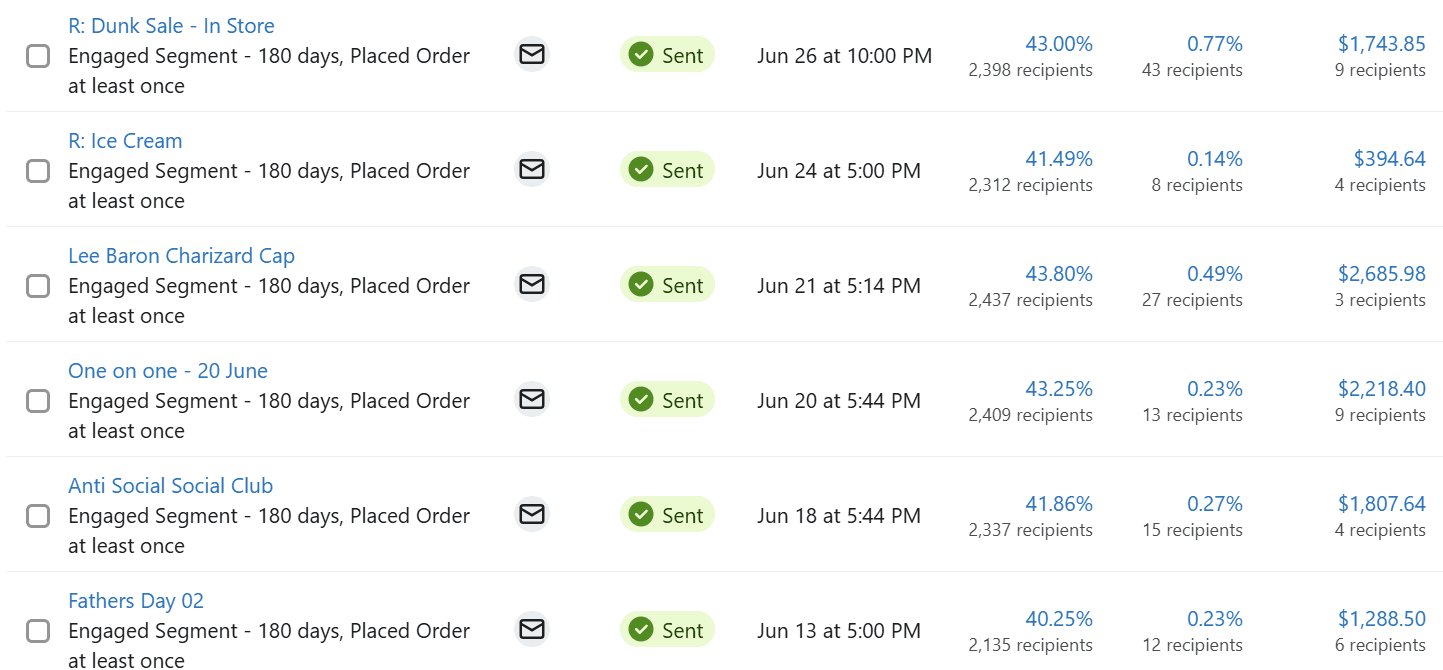Screen dimensions: 1443x670
Task: Click the $2,685.98 revenue for Lee Baron Charizard Cap
Action: pos(1381,273)
